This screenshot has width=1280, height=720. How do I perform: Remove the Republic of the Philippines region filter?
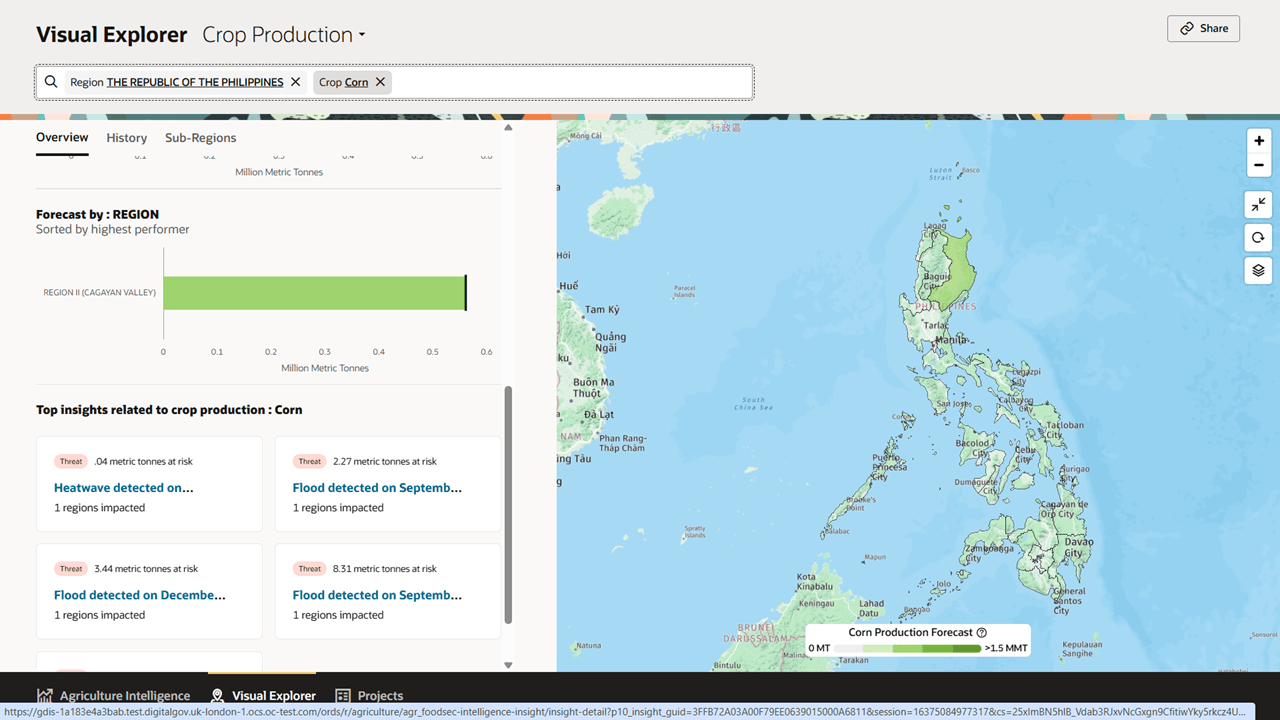(295, 81)
